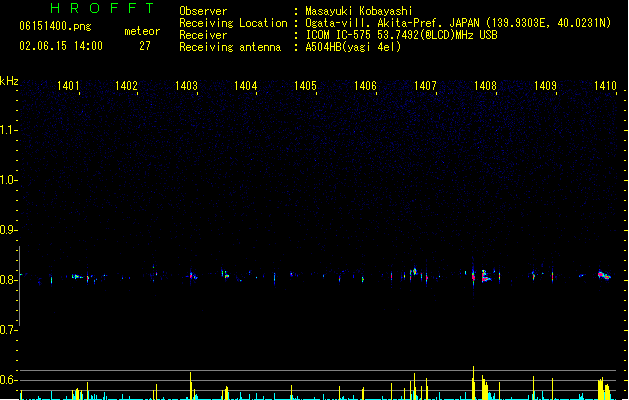Click the 1403 time marker
The height and width of the screenshot is (400, 629).
click(x=187, y=86)
